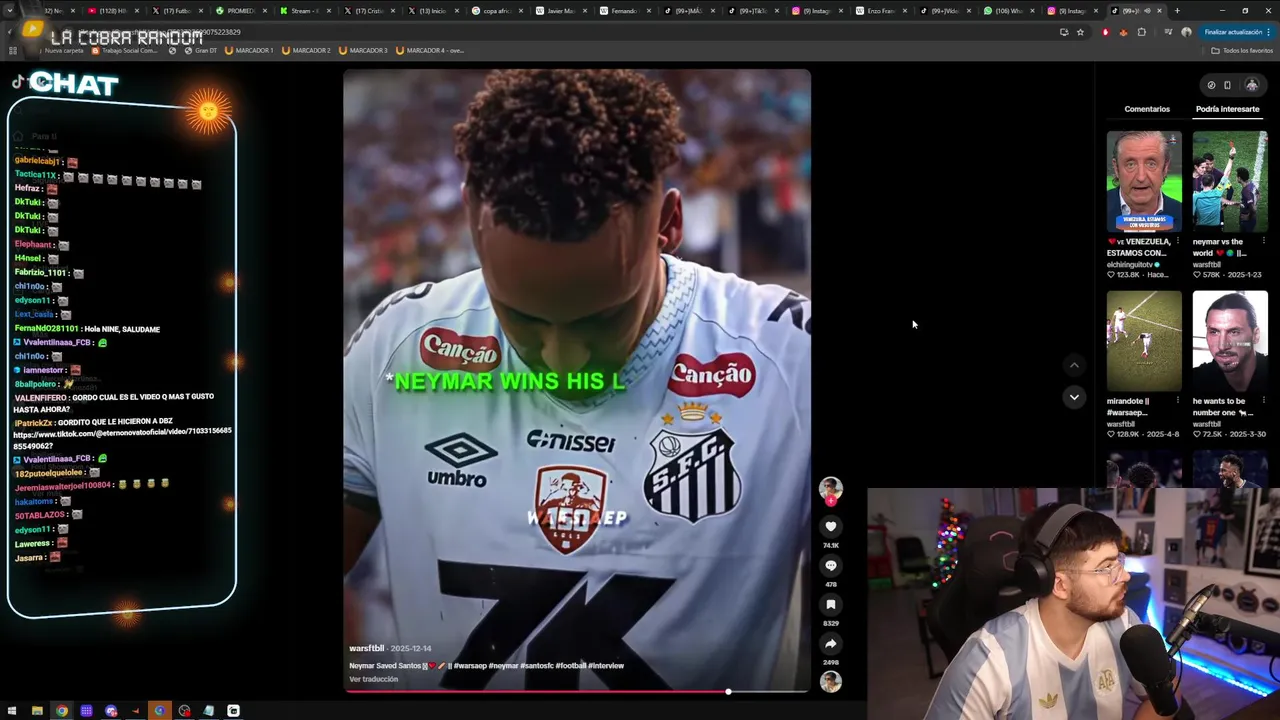Open more options for the 'mirandote' video

click(1177, 401)
